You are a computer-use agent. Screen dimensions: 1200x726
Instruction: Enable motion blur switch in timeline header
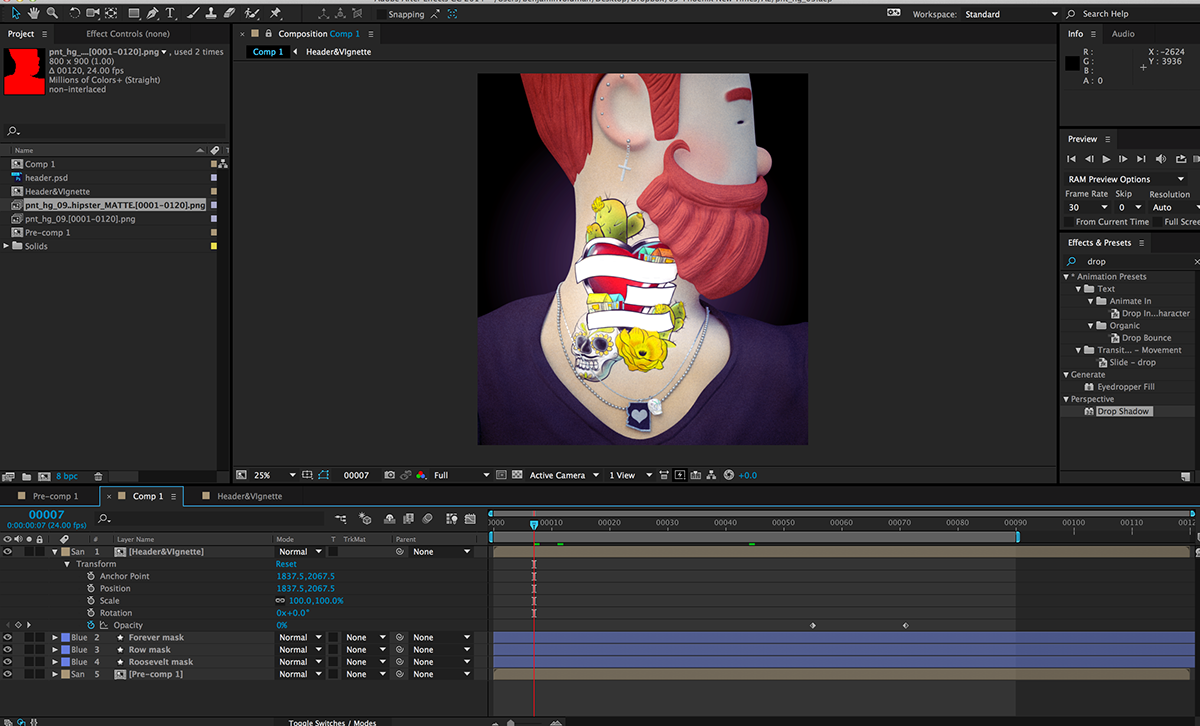click(427, 519)
